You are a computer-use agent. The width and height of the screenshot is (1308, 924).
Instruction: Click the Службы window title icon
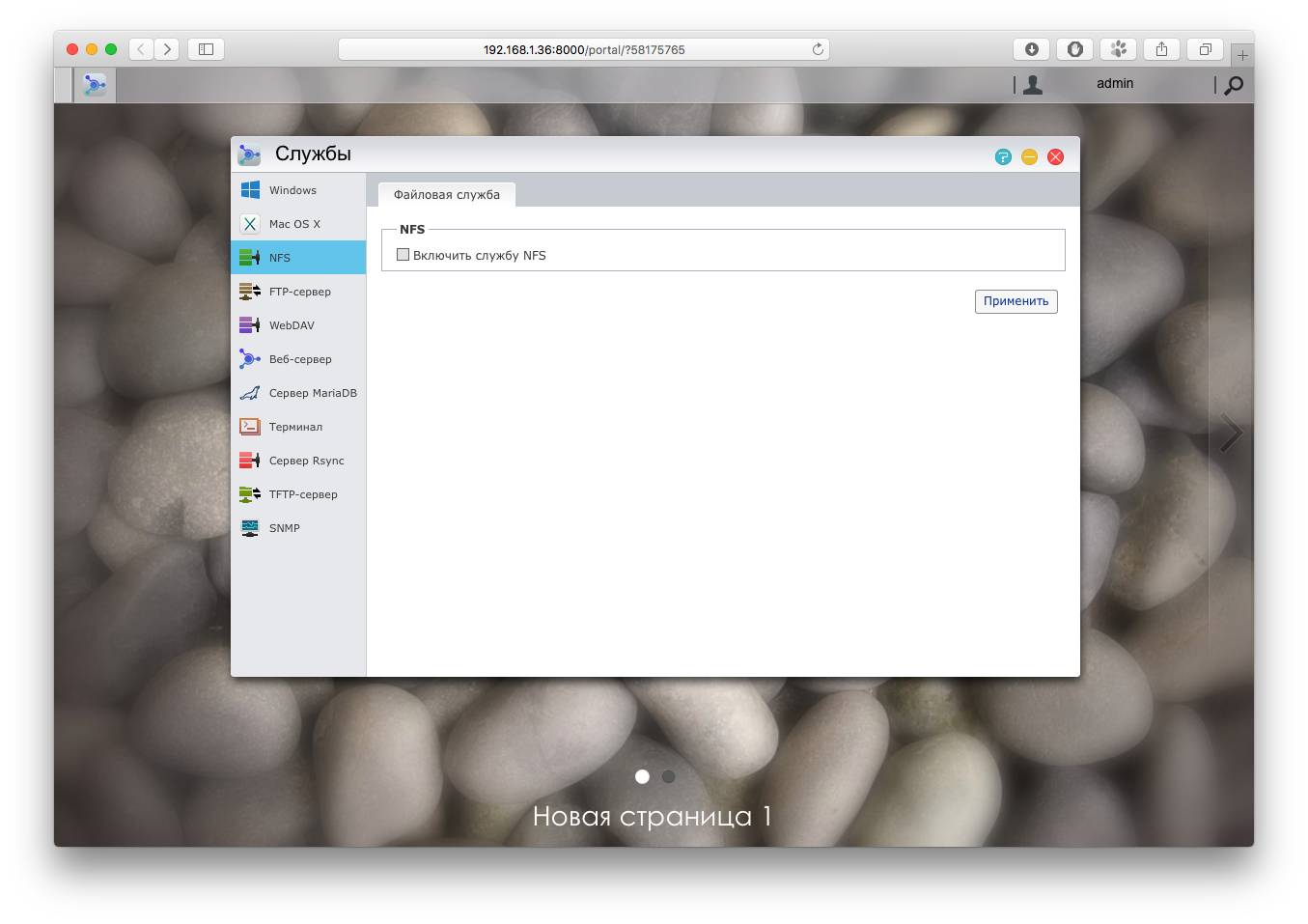249,154
